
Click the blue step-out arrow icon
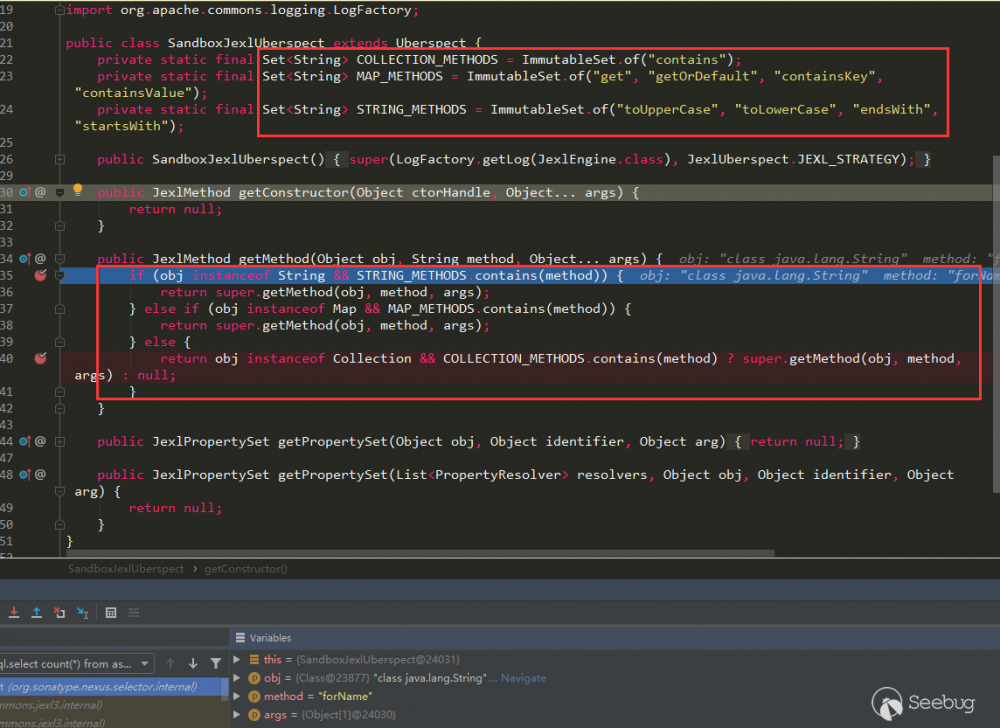pos(36,612)
